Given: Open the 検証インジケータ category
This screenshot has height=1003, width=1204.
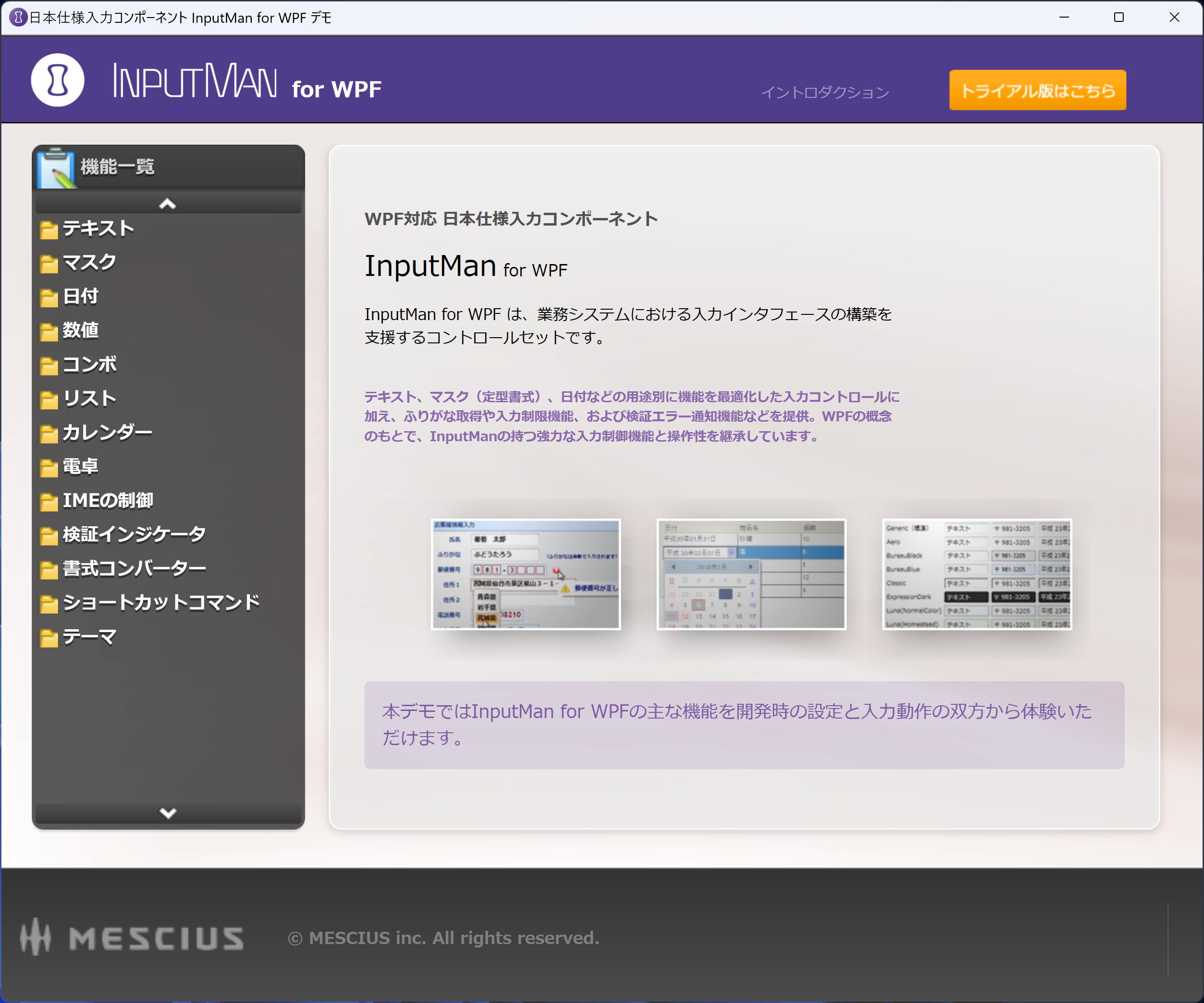Looking at the screenshot, I should 134,534.
